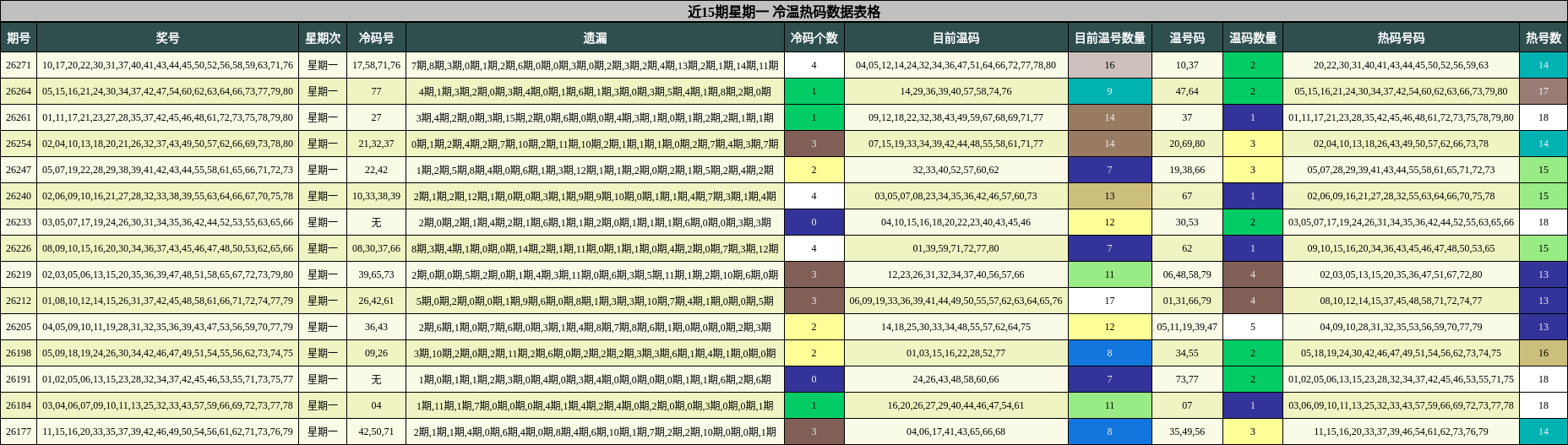Click warm numbers cell 35,49,56
The height and width of the screenshot is (445, 1568).
coord(1187,431)
